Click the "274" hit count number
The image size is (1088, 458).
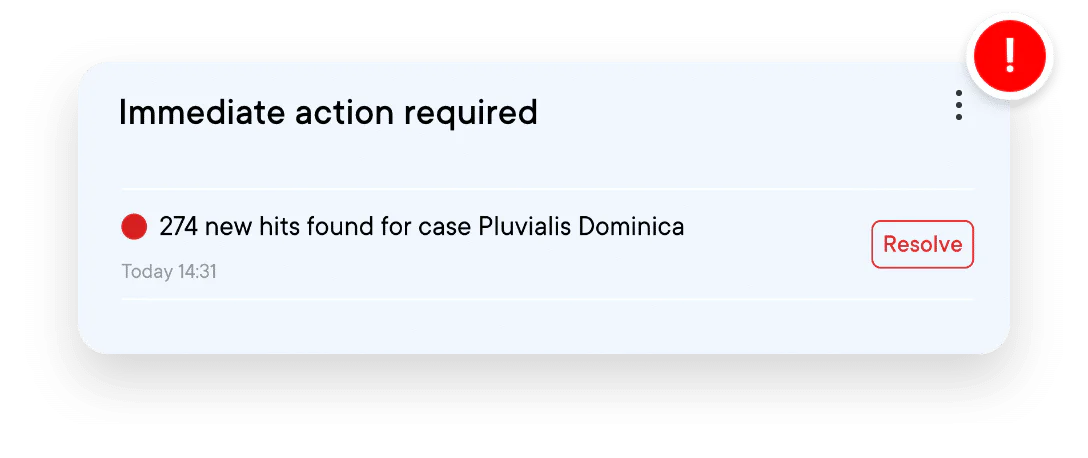click(x=178, y=227)
